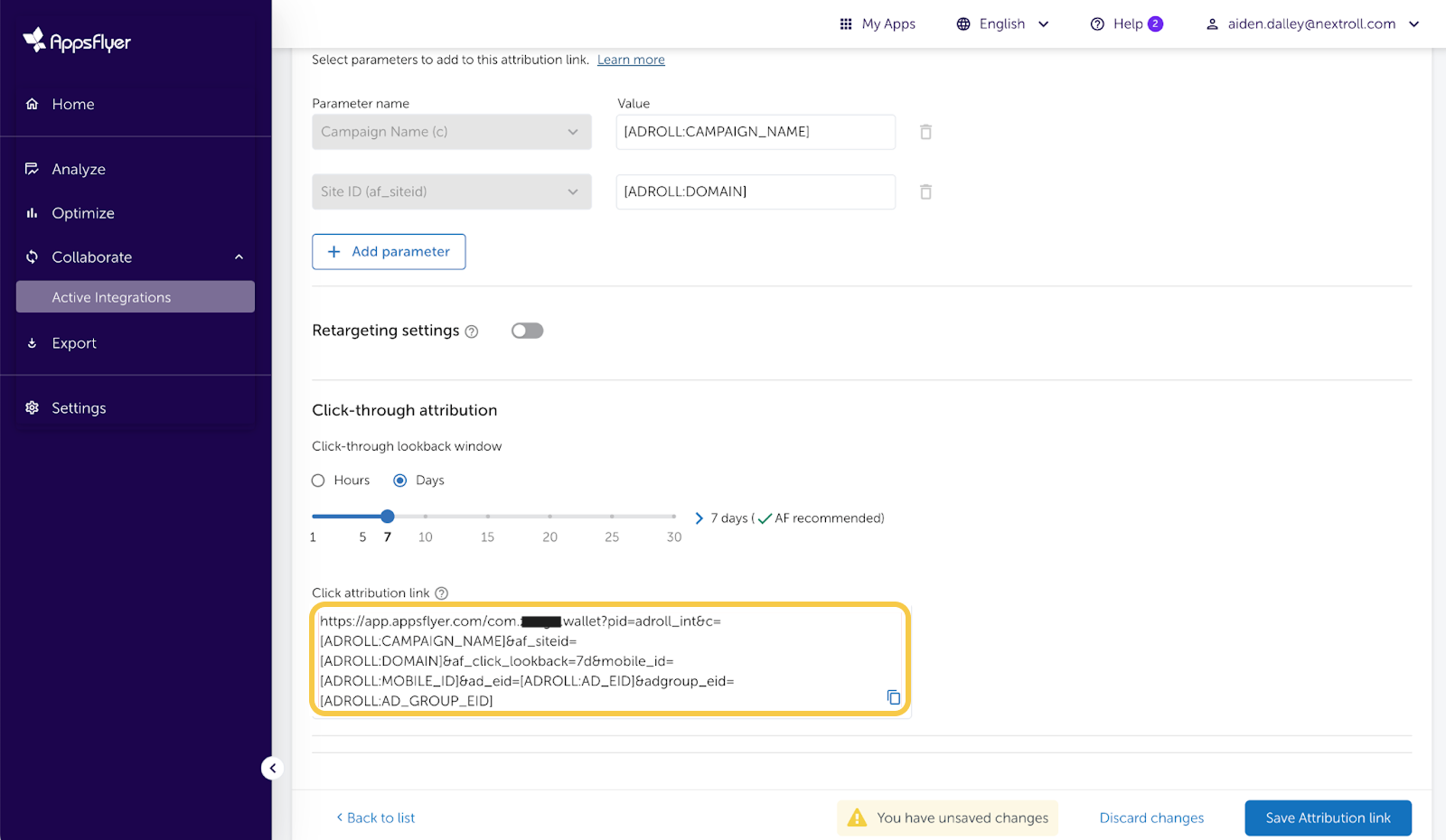Enable the Retargeting settings toggle
This screenshot has height=840, width=1446.
pyautogui.click(x=527, y=331)
